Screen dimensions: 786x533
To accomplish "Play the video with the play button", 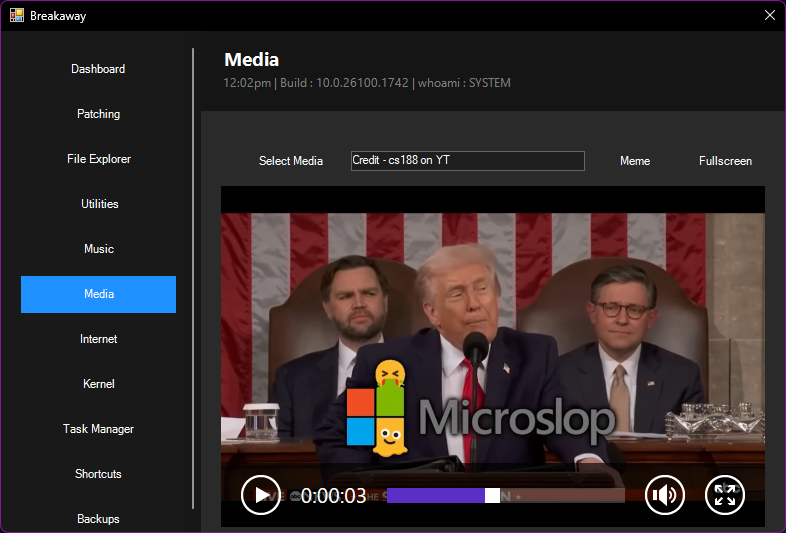I will point(261,495).
